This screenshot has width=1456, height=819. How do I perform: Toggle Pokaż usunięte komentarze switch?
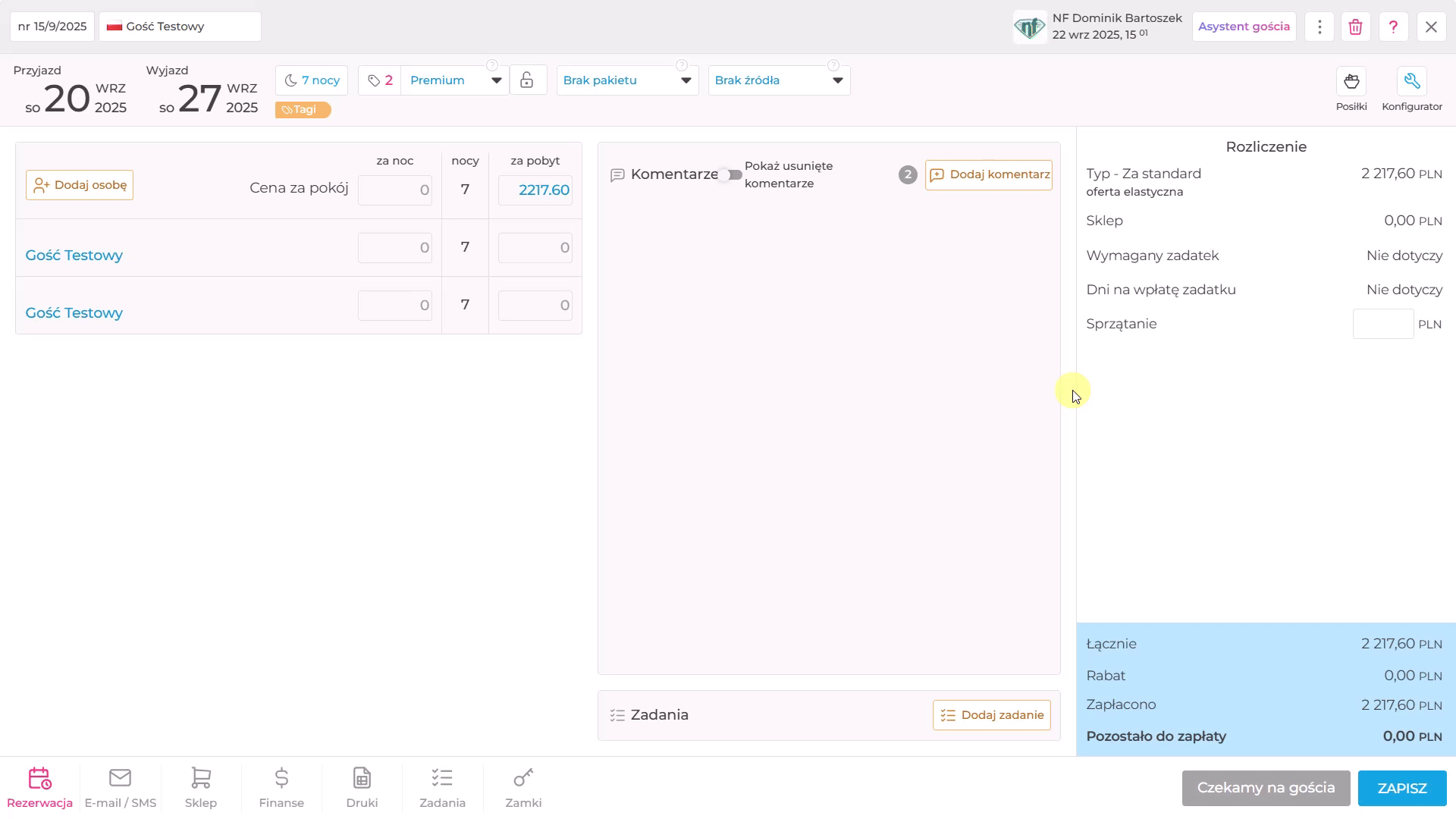[x=732, y=175]
